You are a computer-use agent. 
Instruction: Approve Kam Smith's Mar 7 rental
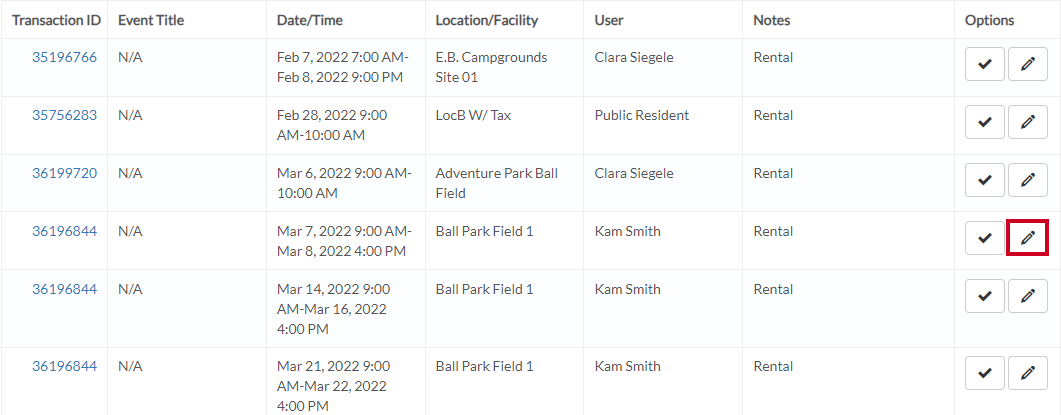(x=985, y=238)
